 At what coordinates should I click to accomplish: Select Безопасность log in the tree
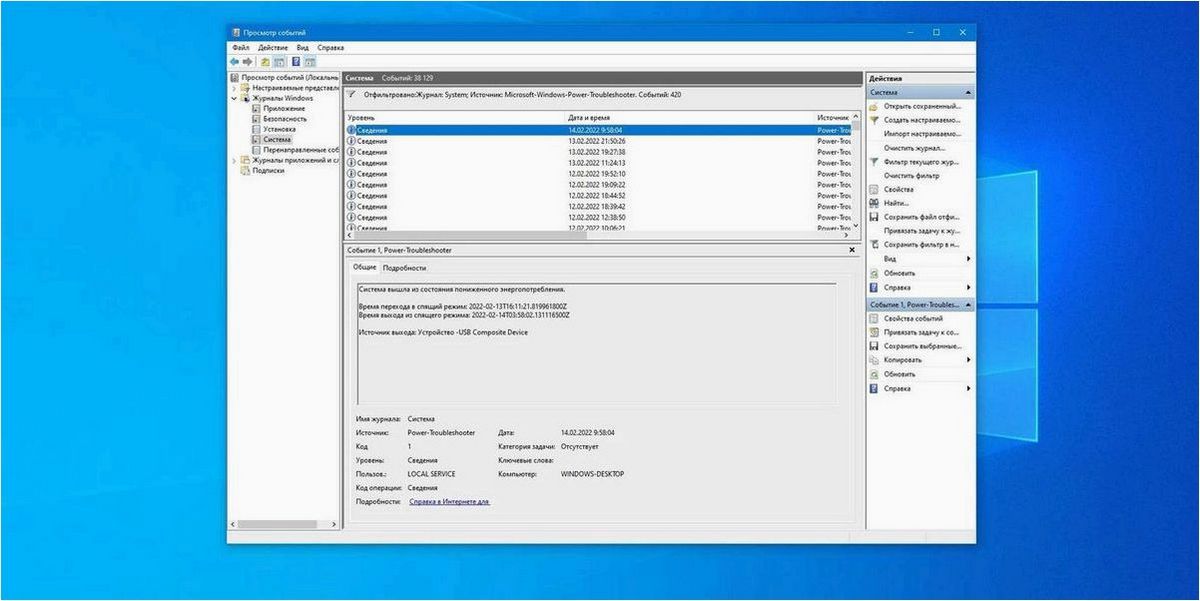(286, 119)
